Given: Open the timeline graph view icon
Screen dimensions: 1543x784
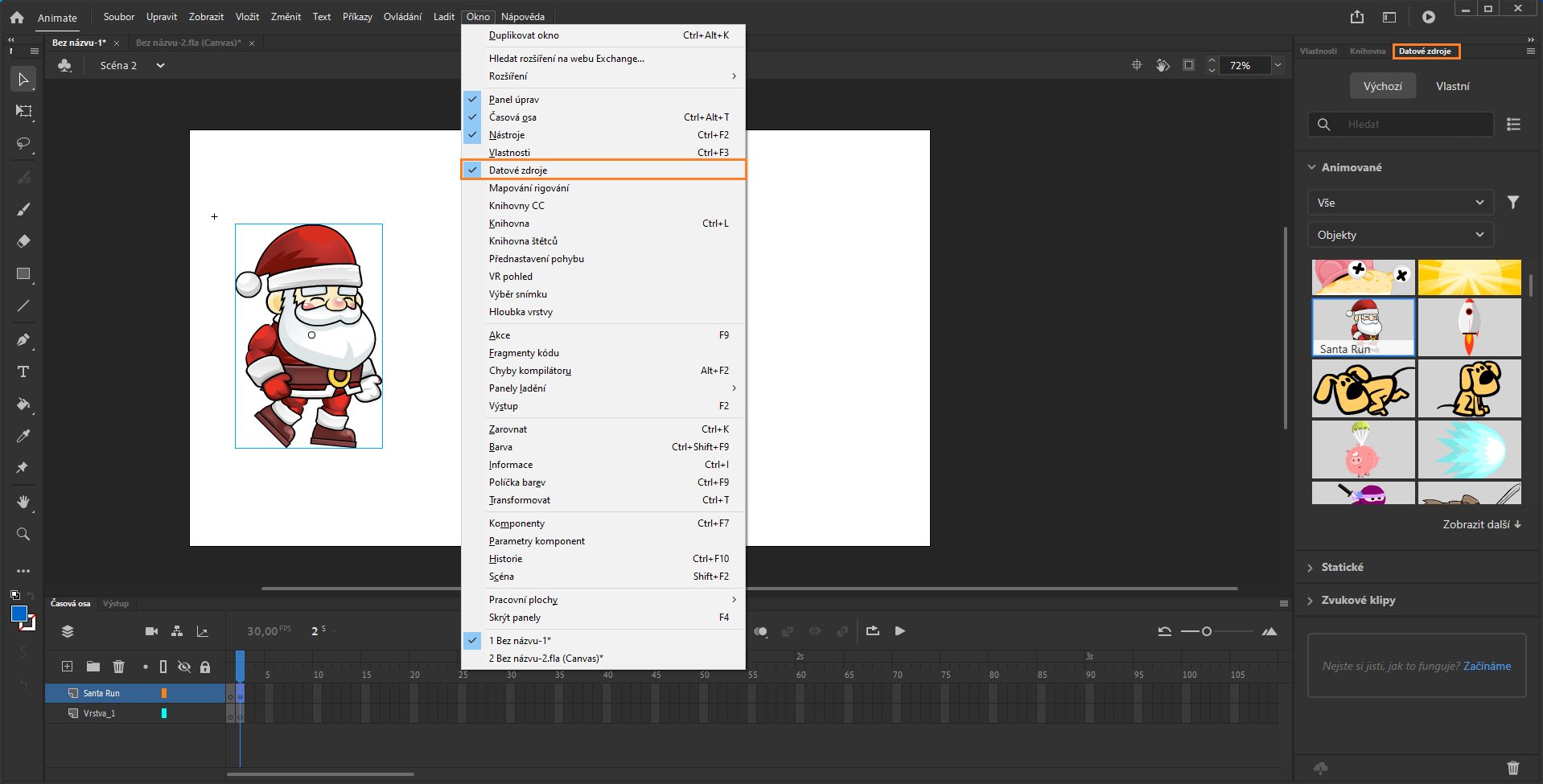Looking at the screenshot, I should click(203, 631).
